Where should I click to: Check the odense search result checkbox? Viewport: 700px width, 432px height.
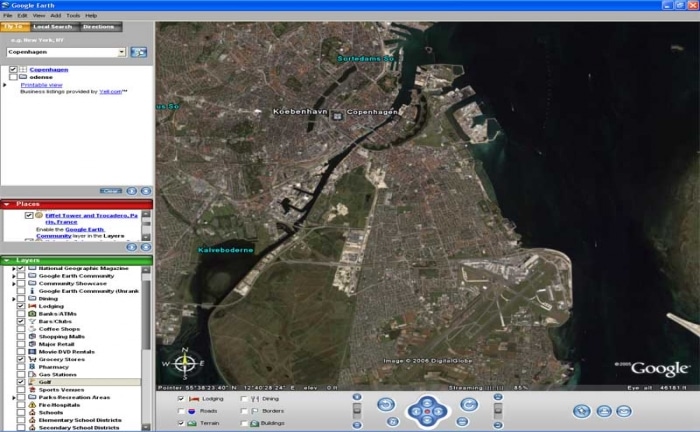pos(12,77)
